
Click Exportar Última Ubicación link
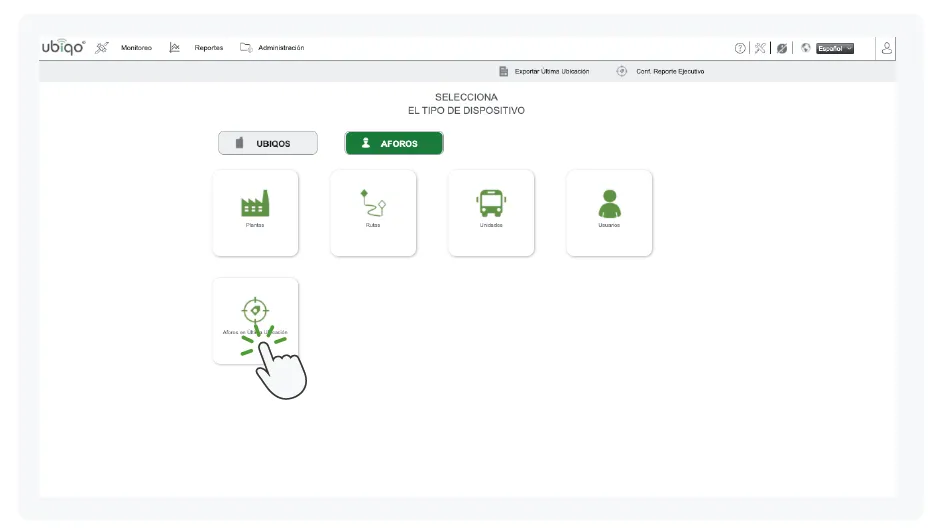pyautogui.click(x=552, y=71)
